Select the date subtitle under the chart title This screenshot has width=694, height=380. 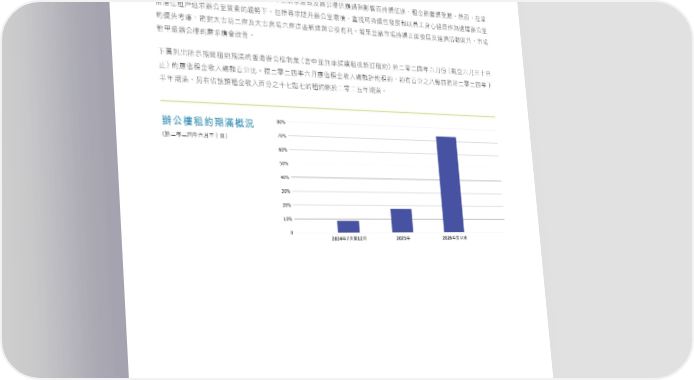click(195, 135)
